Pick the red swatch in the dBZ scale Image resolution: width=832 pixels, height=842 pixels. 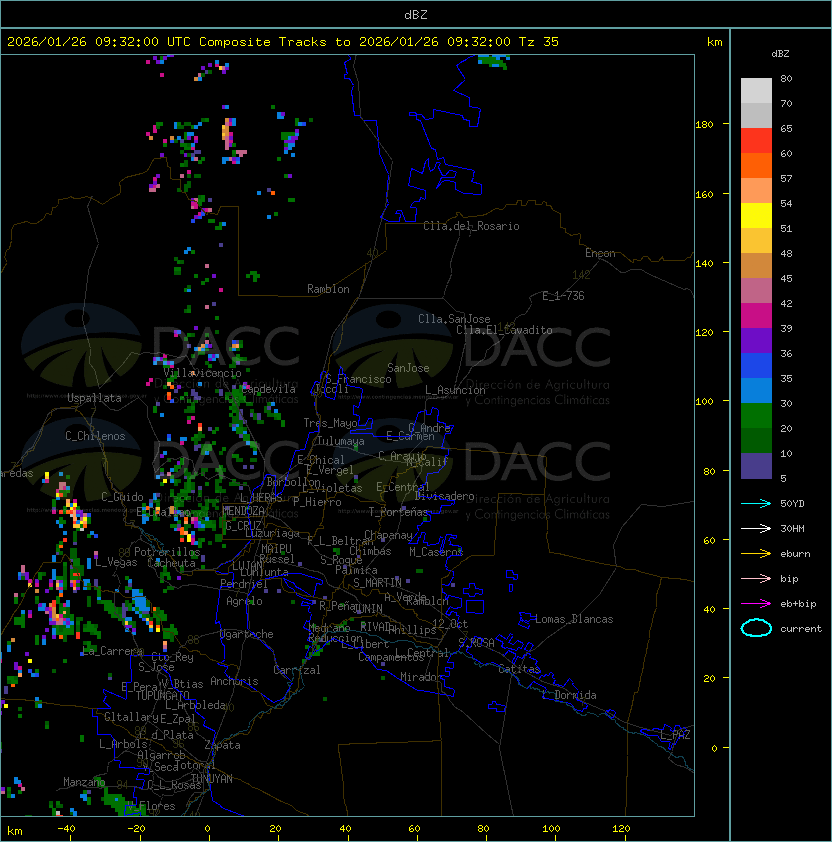(756, 141)
